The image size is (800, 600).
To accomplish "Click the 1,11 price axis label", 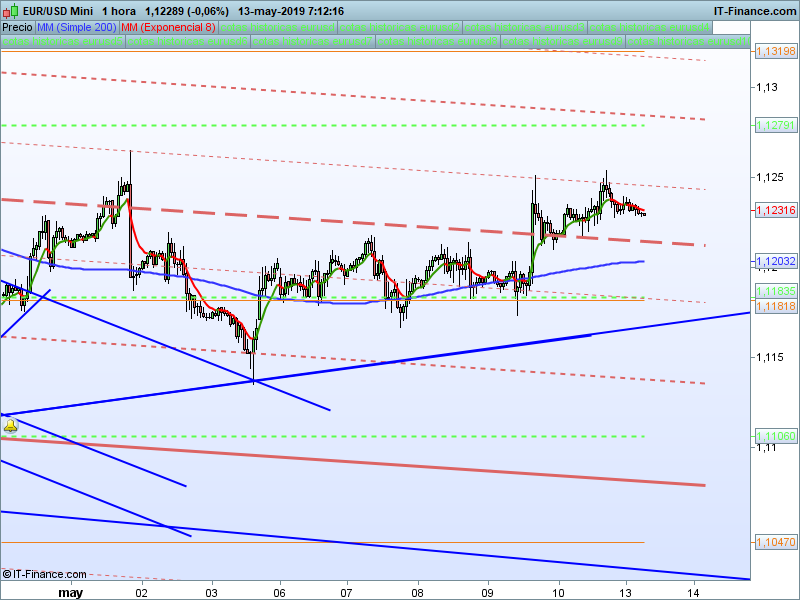I will point(767,448).
